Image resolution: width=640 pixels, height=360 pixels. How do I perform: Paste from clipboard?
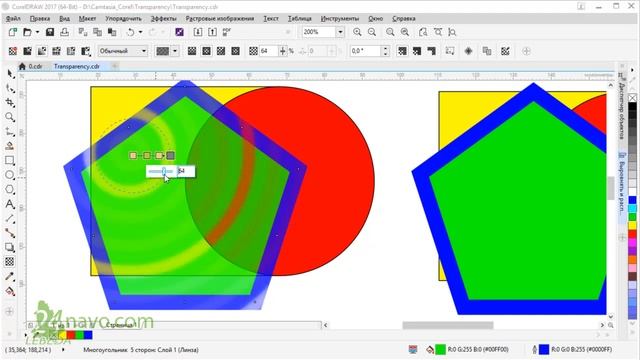tap(112, 32)
